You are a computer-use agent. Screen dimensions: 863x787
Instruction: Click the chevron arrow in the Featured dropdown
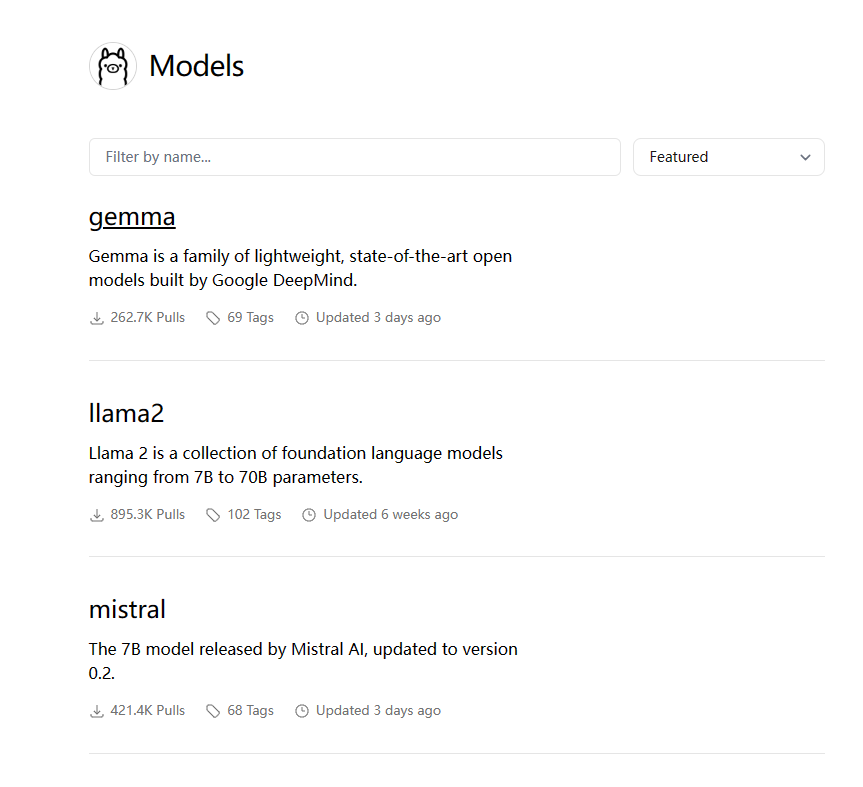coord(805,157)
